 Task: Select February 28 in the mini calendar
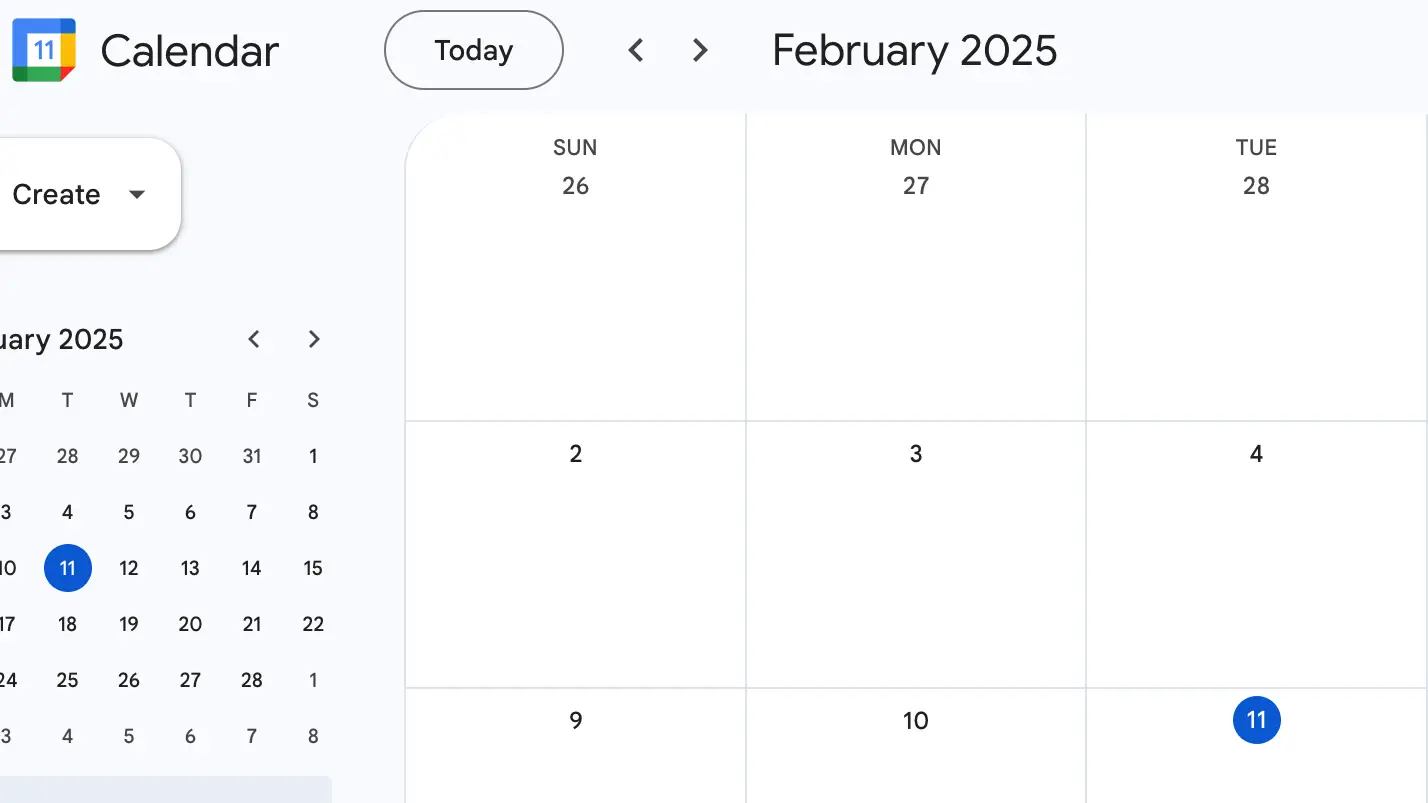251,680
